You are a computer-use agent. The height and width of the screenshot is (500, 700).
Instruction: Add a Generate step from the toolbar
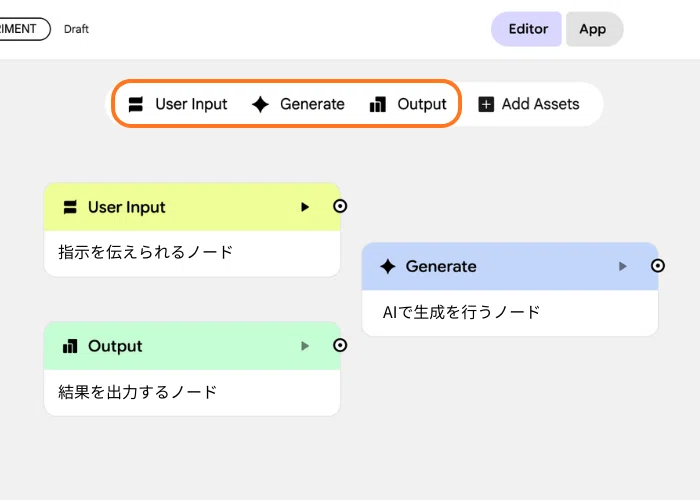(298, 104)
